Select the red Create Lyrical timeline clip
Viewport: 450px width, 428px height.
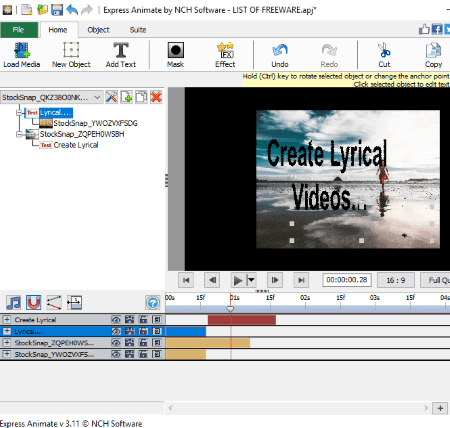(x=242, y=320)
